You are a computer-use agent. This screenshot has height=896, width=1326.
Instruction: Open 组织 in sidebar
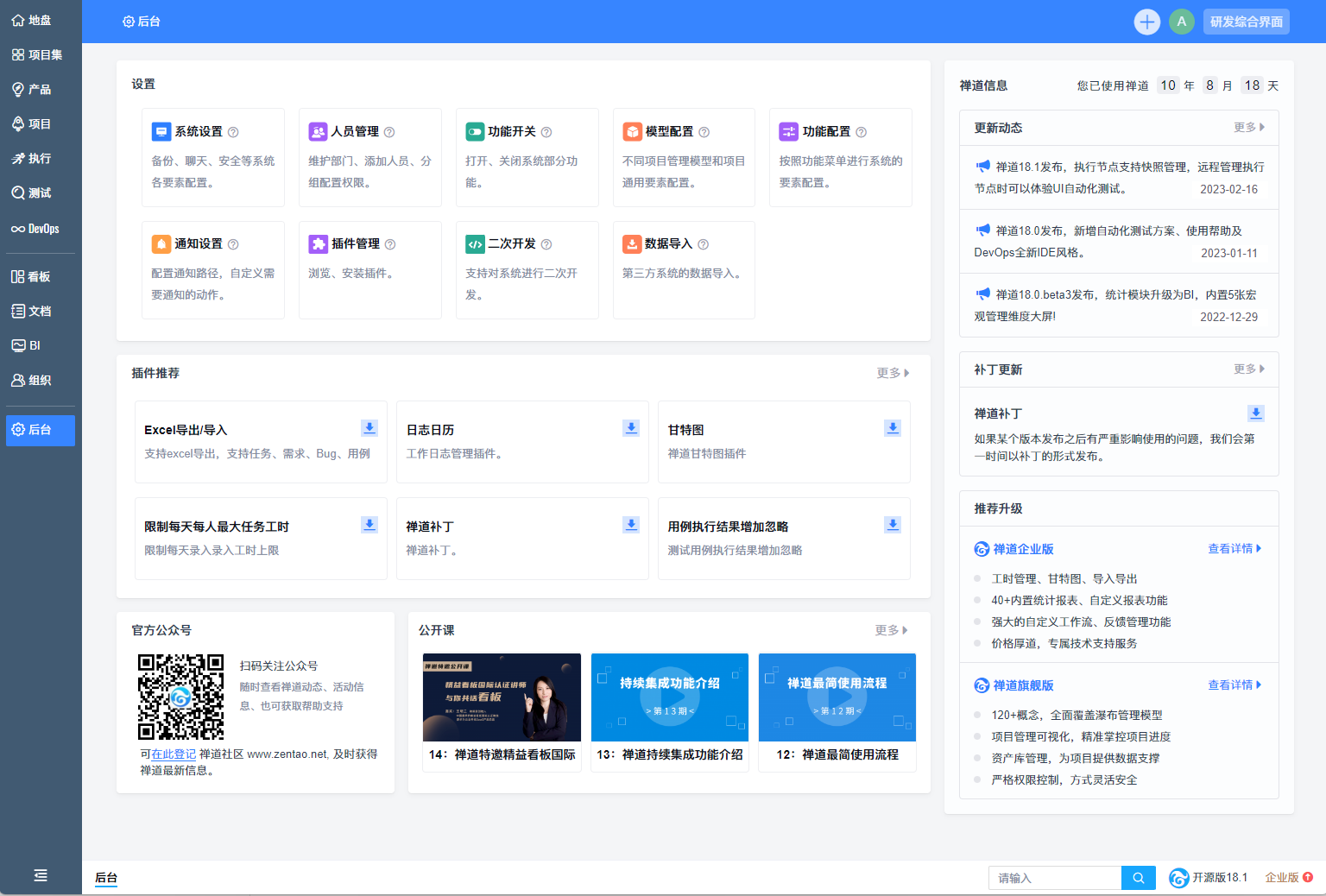[x=41, y=380]
